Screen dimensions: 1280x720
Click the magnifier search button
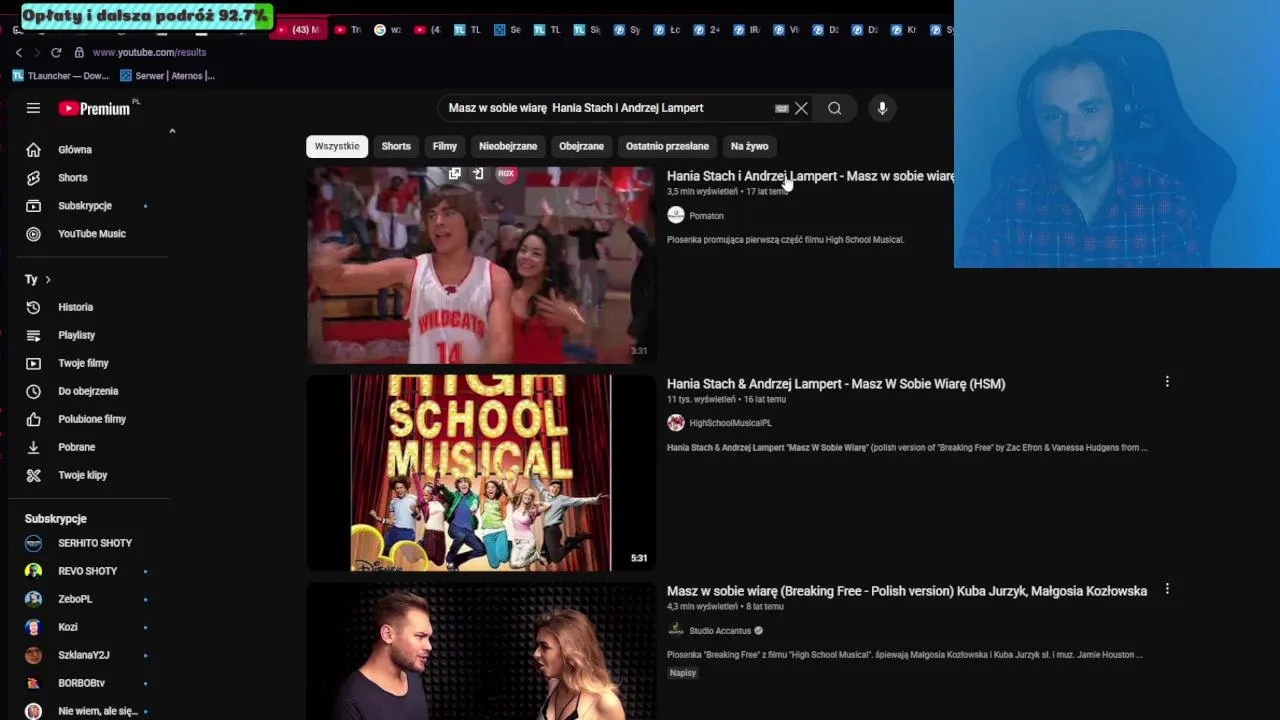pos(835,108)
